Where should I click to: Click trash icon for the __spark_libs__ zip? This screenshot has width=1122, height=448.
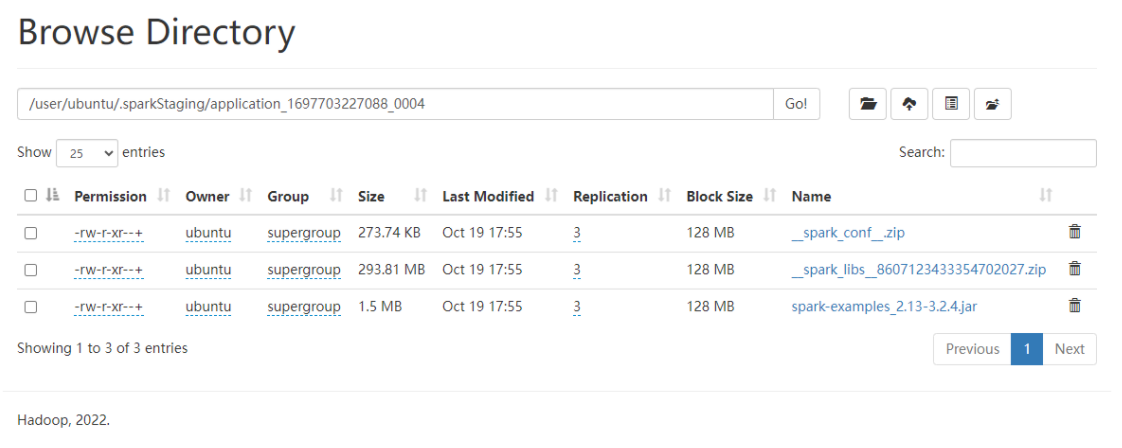pos(1074,268)
